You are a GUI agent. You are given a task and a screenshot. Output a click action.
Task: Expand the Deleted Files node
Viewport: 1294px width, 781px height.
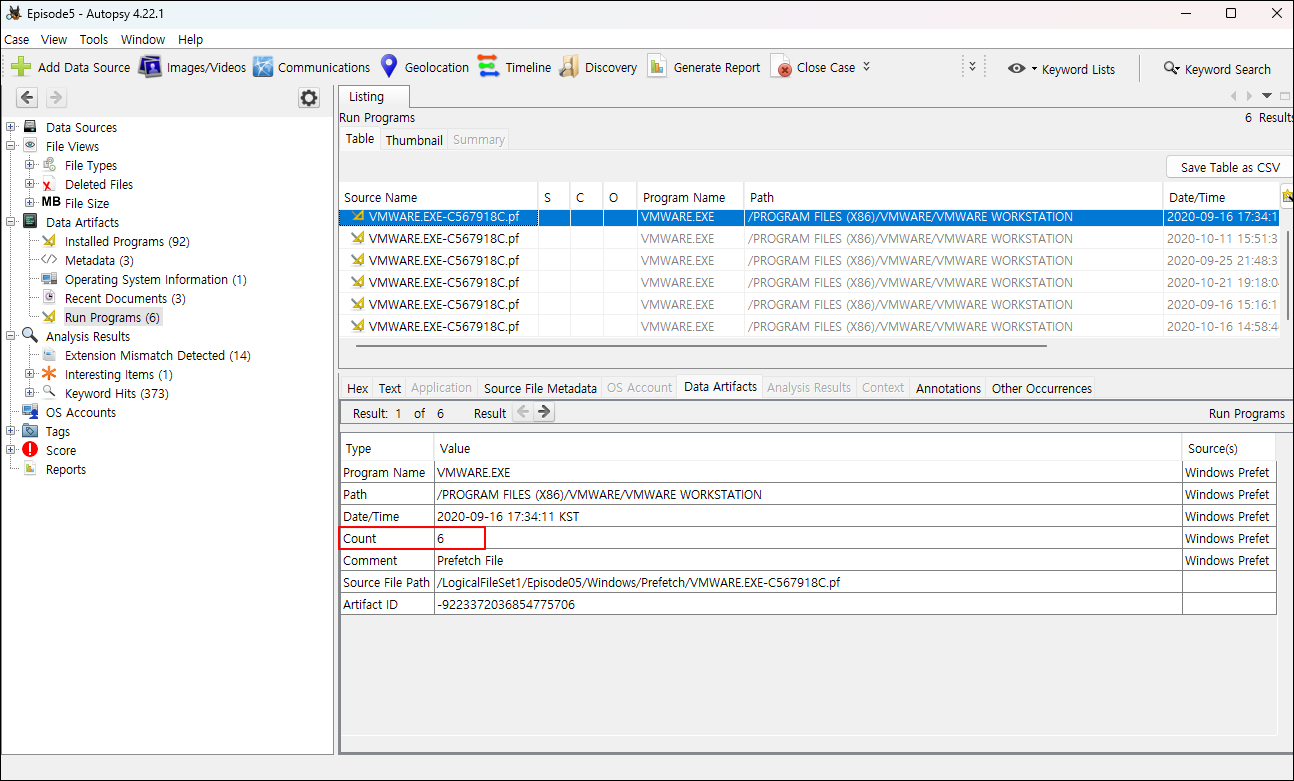tap(30, 184)
